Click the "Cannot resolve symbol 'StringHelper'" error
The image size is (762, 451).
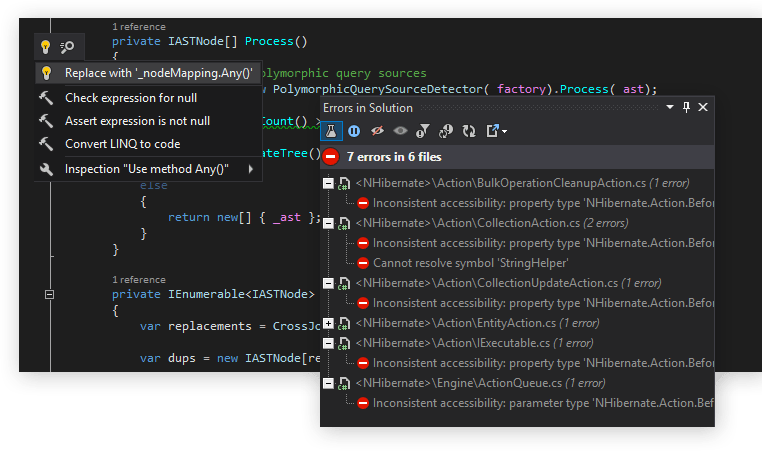click(x=457, y=263)
